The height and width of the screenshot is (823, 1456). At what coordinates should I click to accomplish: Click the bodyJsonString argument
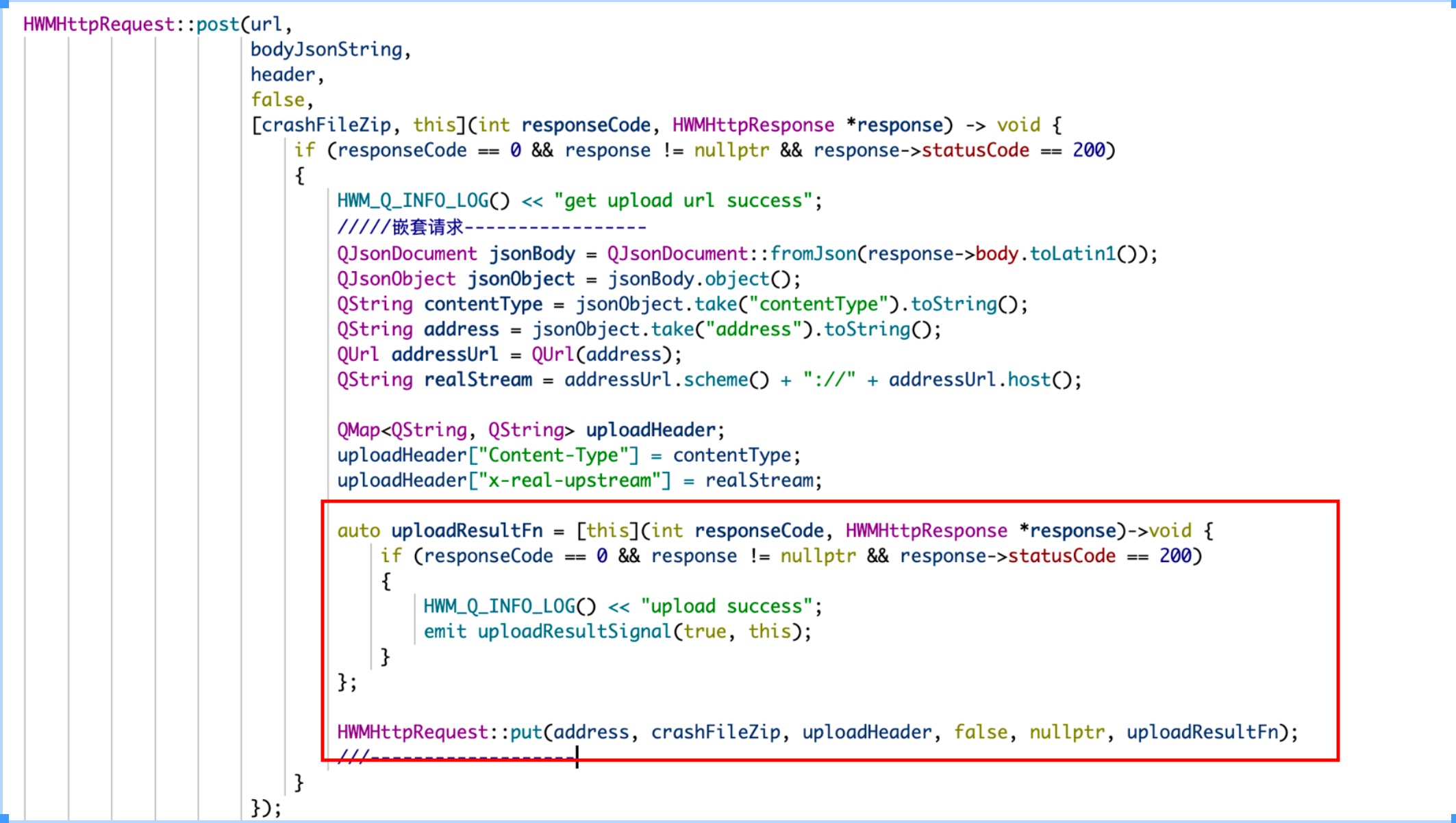326,50
